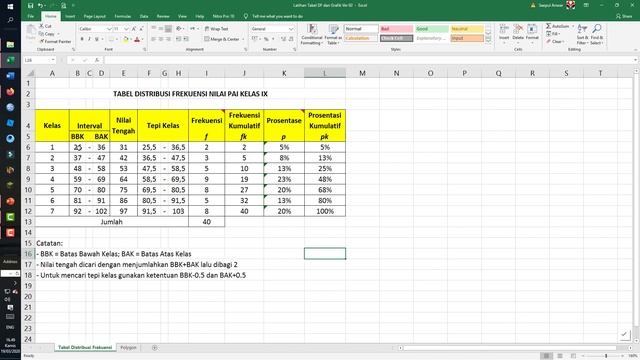The image size is (640, 360).
Task: Switch to the Page Layout tab
Action: click(95, 16)
